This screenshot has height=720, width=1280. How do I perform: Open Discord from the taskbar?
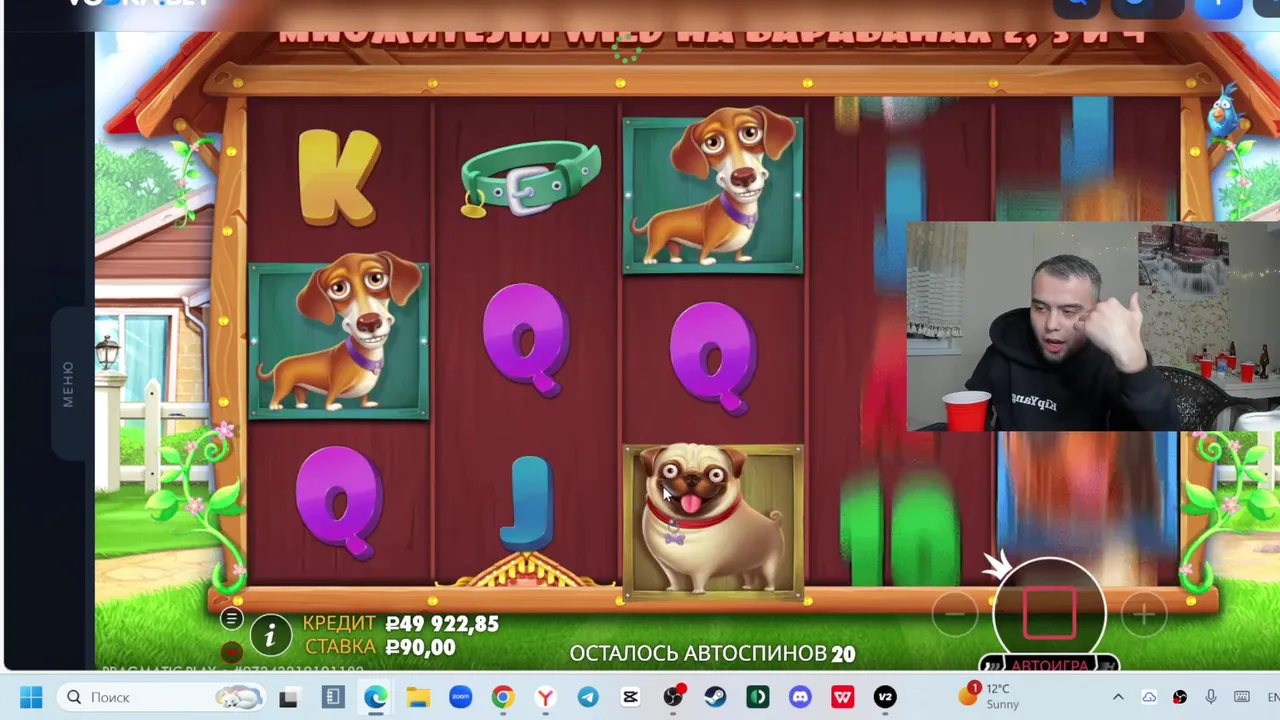click(x=800, y=697)
